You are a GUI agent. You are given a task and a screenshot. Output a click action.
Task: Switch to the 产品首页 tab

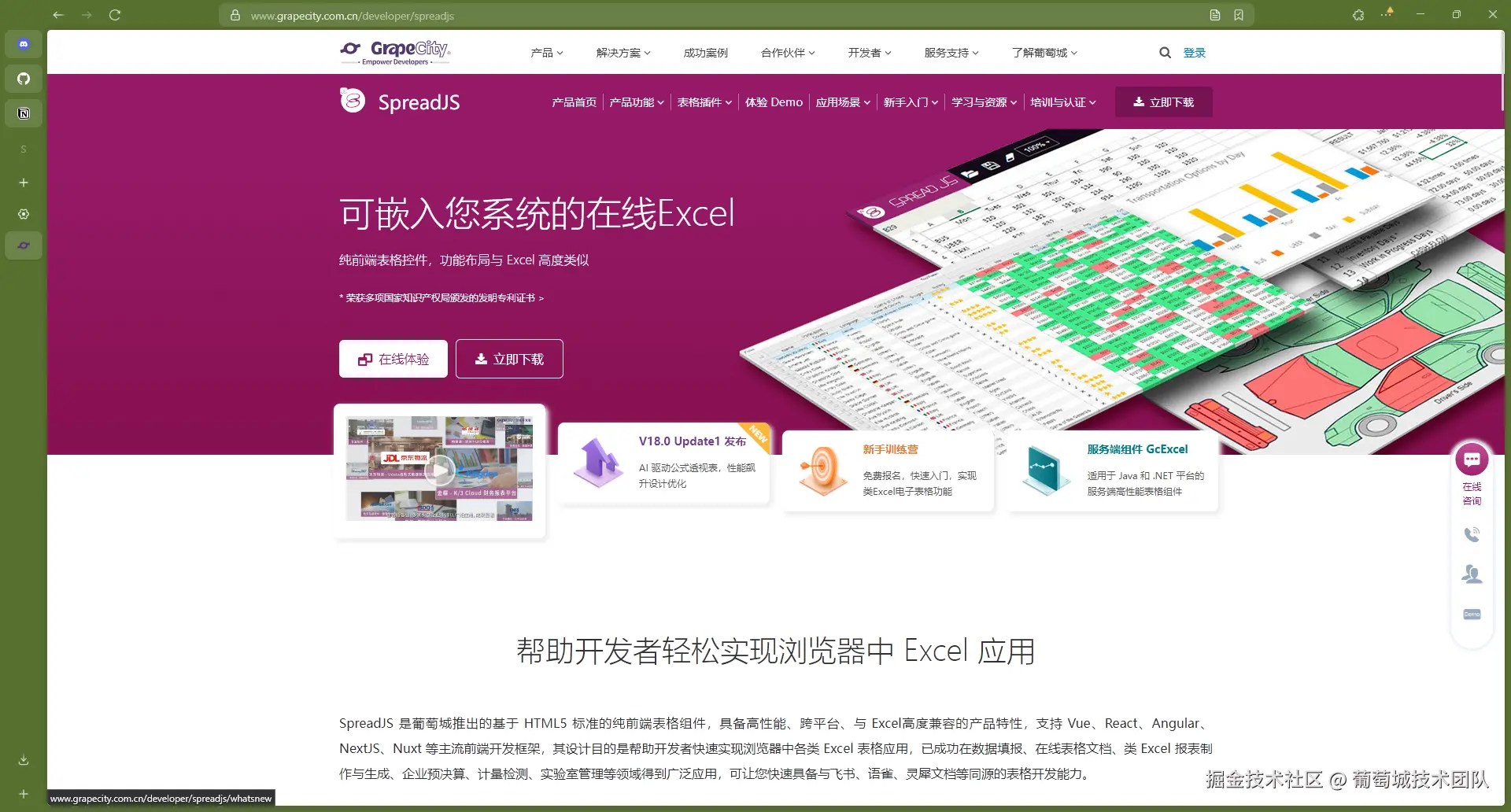tap(574, 101)
